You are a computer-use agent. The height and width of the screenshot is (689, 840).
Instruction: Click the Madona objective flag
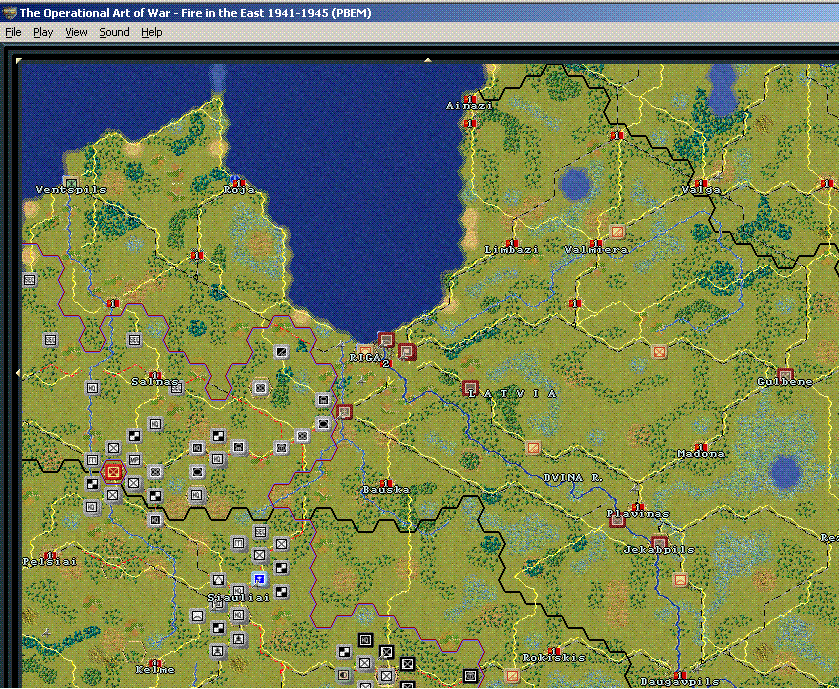pos(701,447)
